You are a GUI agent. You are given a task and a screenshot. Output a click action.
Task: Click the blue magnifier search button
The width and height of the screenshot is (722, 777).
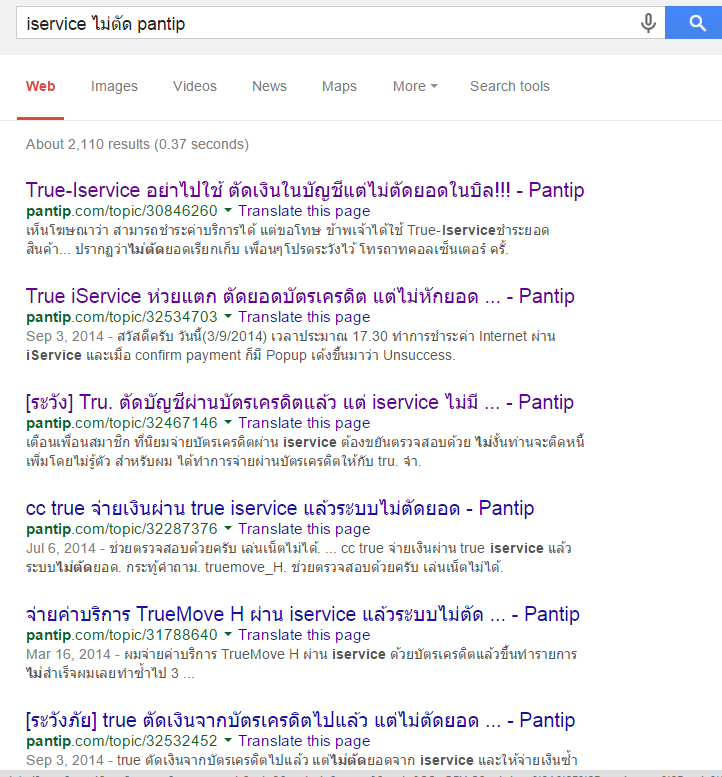click(694, 23)
